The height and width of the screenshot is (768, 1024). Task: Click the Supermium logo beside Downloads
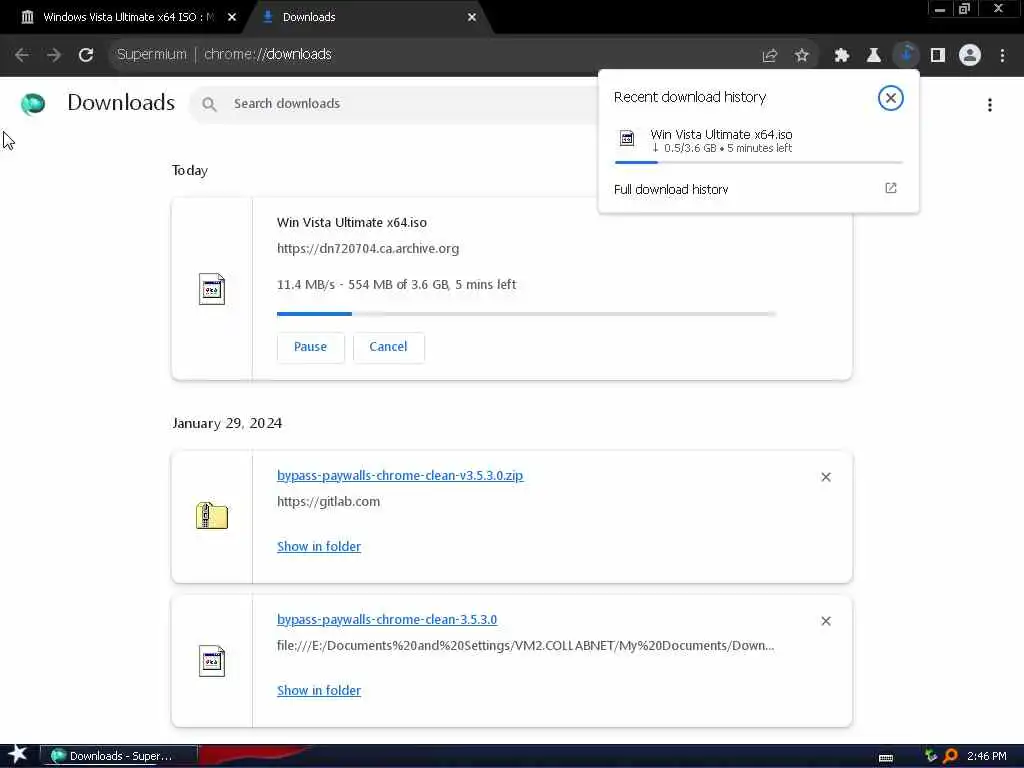[33, 103]
